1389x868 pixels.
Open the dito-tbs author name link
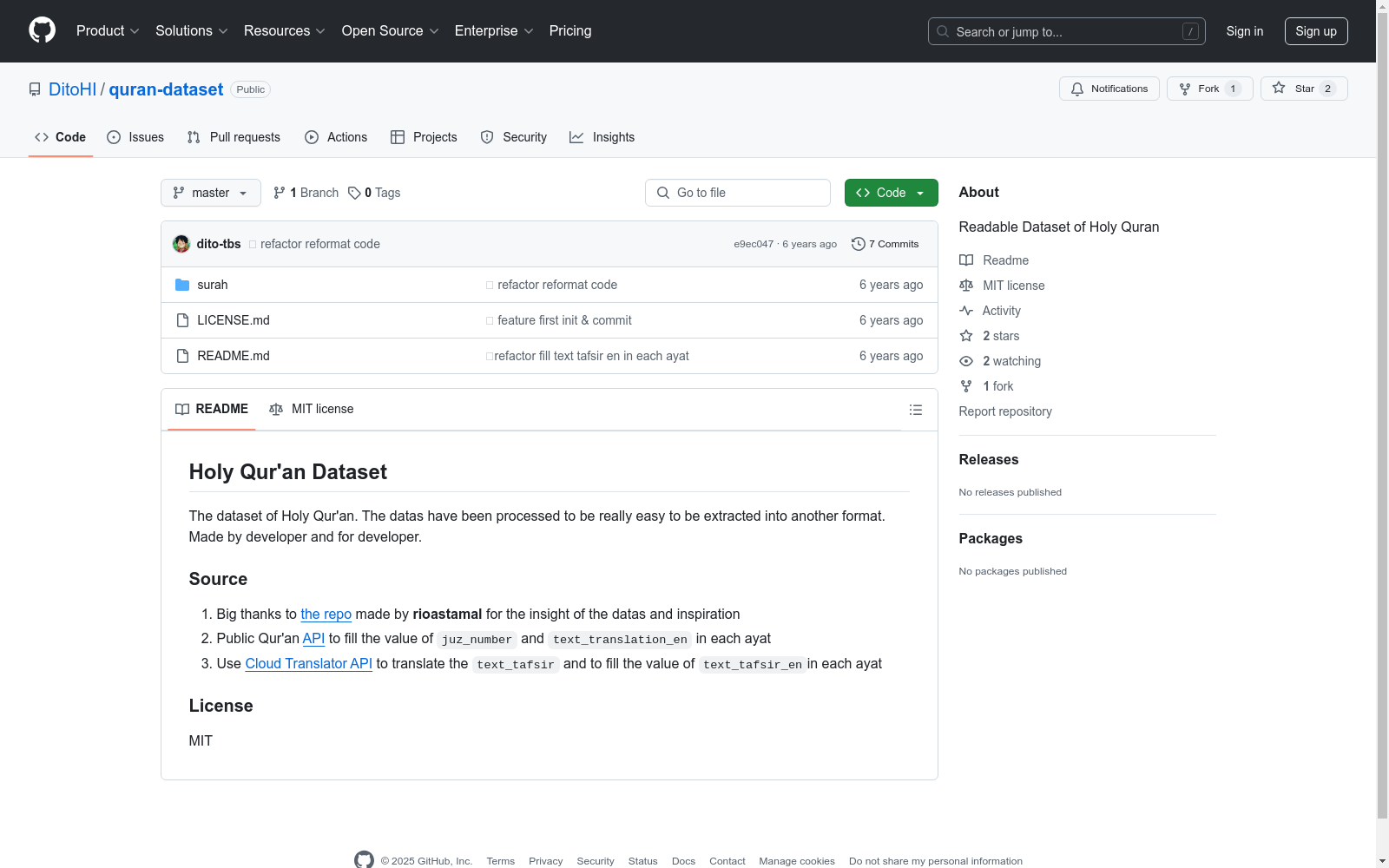pyautogui.click(x=219, y=244)
